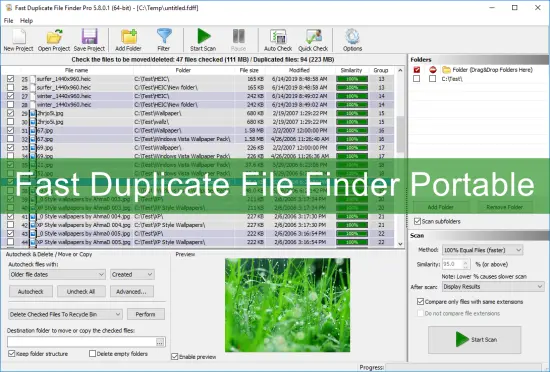The image size is (550, 372).
Task: Click the yellow folder icon in Folders panel
Action: 446,69
